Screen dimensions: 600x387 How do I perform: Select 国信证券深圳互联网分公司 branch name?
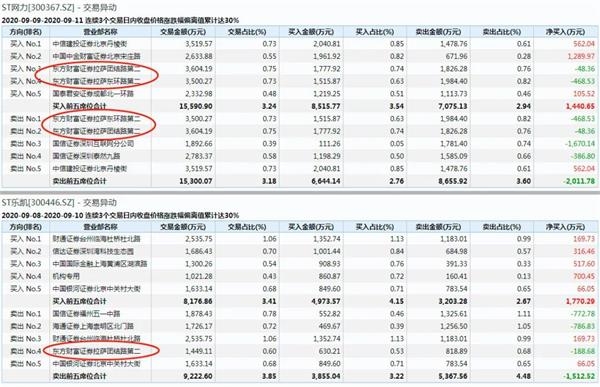pyautogui.click(x=93, y=144)
